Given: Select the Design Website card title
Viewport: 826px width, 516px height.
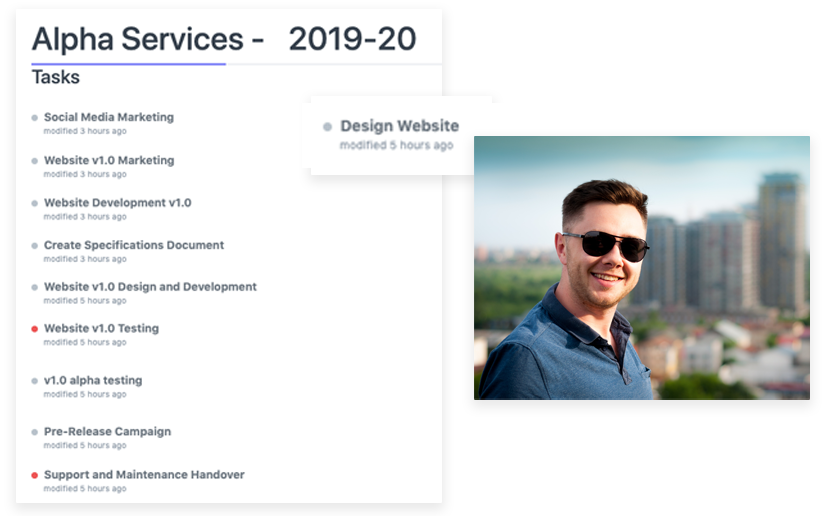Looking at the screenshot, I should [x=399, y=126].
